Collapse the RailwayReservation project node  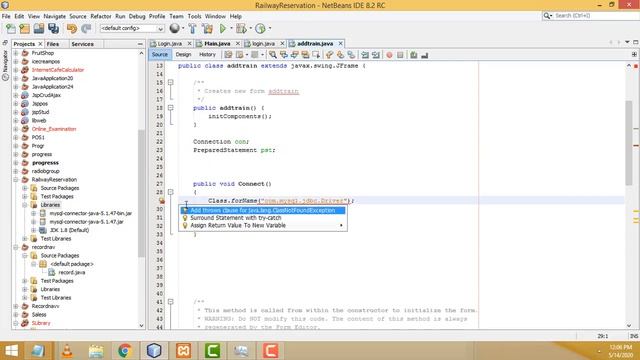point(16,180)
